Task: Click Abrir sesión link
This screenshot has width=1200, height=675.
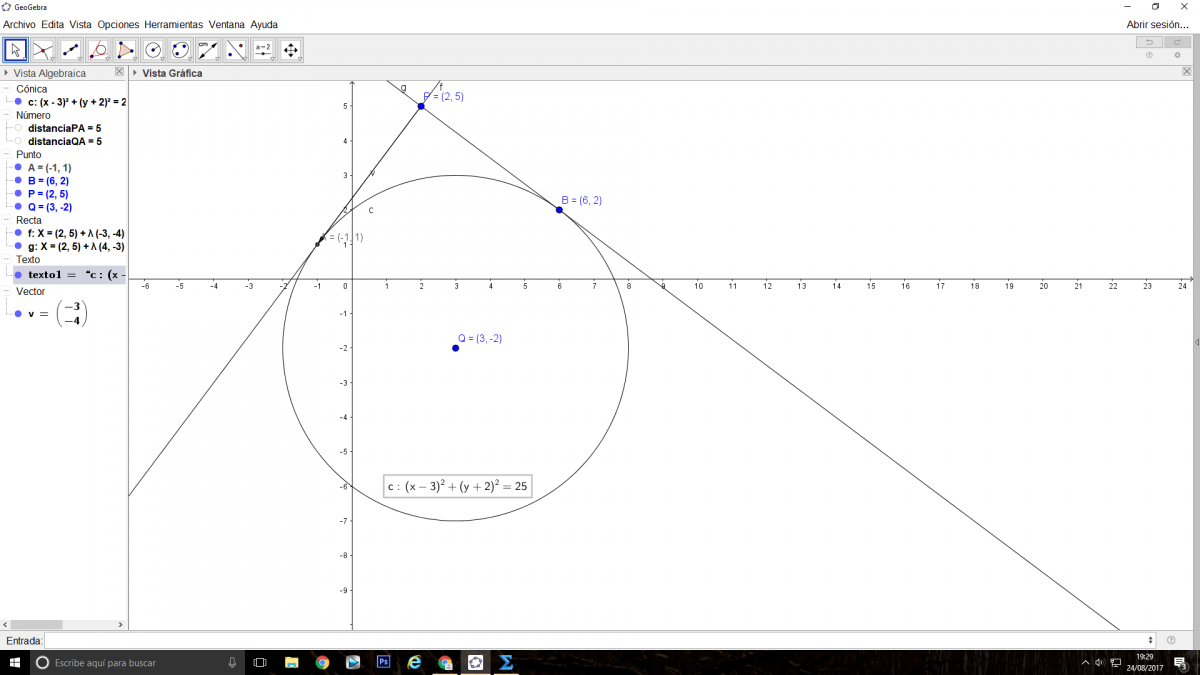Action: (1157, 24)
